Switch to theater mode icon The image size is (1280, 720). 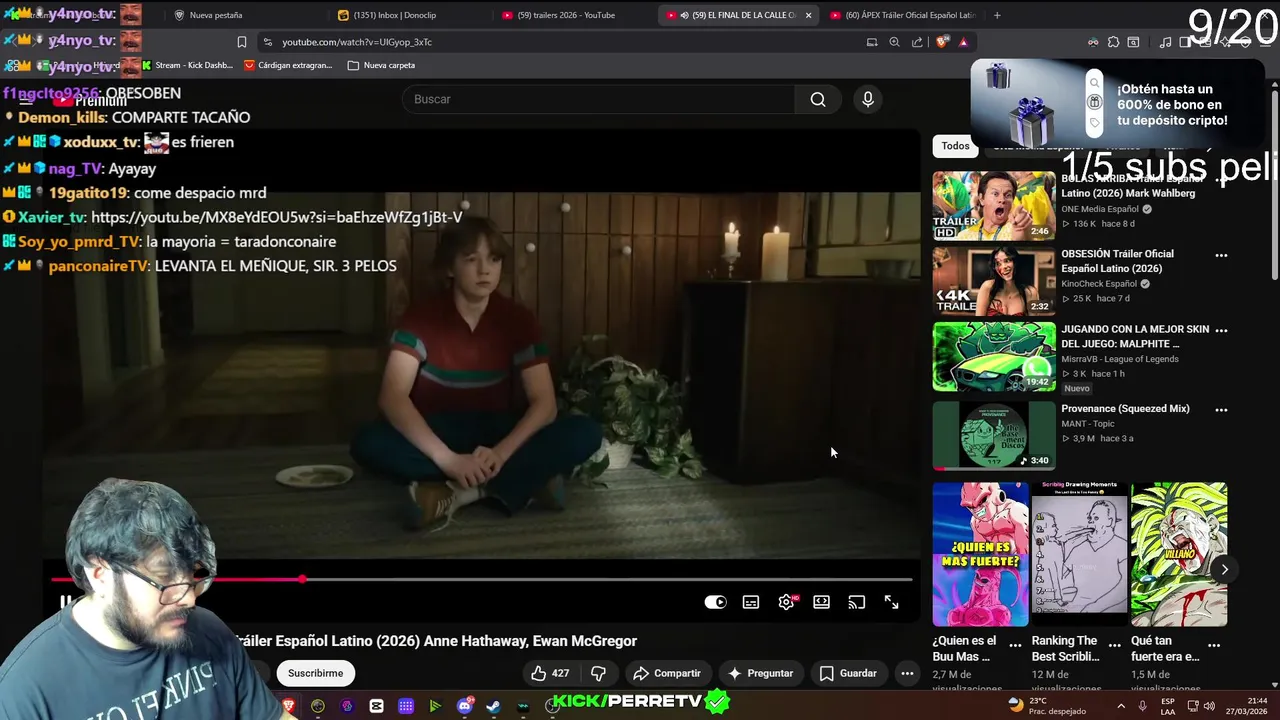click(821, 602)
